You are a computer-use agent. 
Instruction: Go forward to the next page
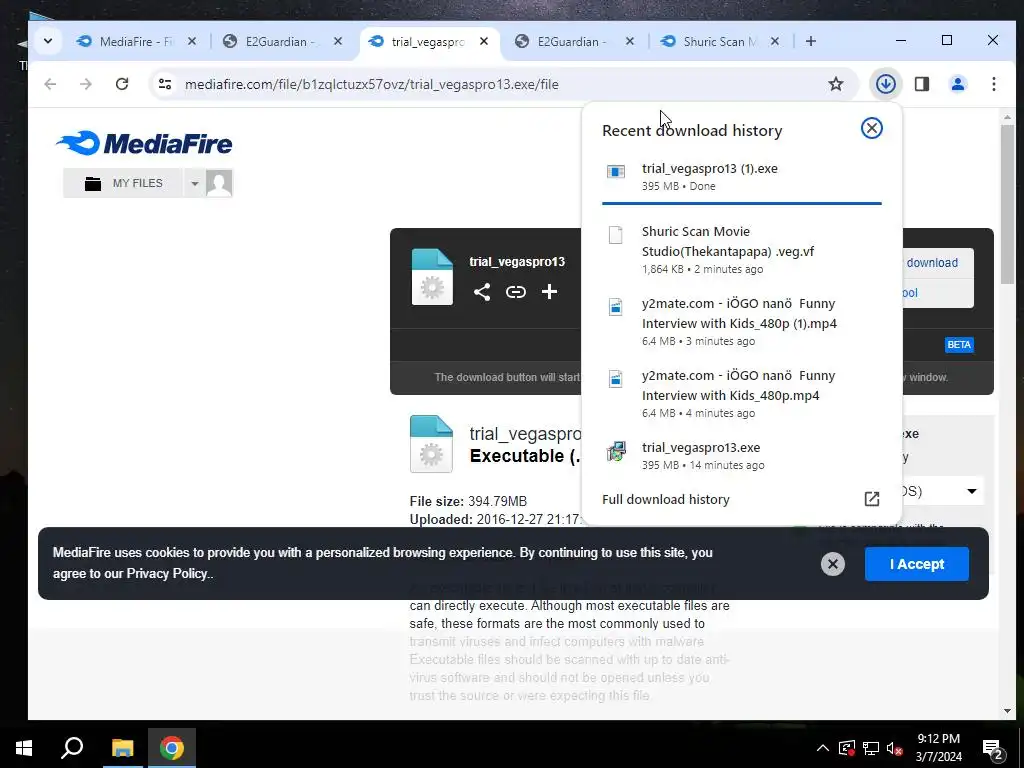coord(86,84)
